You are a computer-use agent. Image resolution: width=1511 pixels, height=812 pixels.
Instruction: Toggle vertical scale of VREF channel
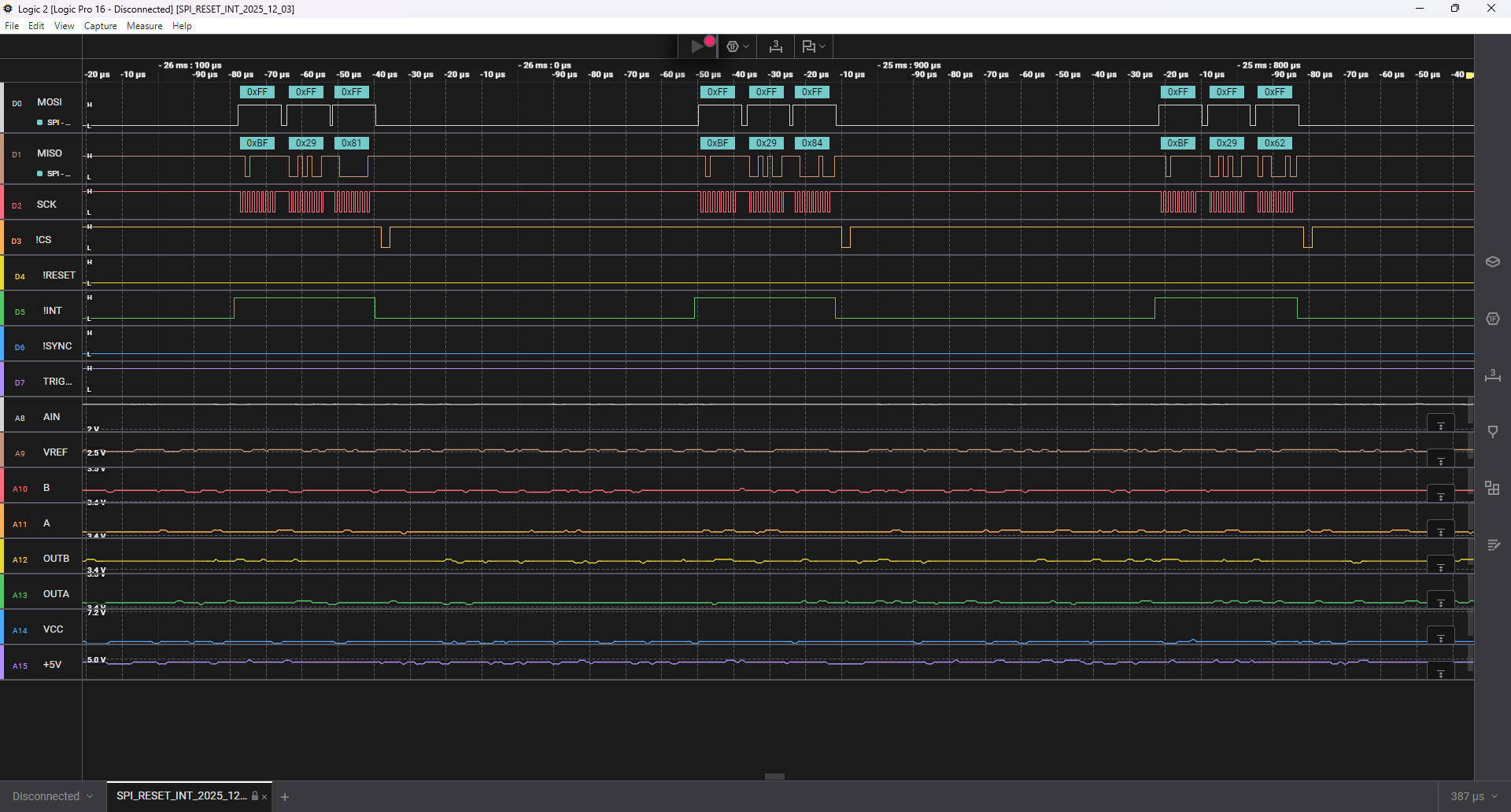point(1441,460)
